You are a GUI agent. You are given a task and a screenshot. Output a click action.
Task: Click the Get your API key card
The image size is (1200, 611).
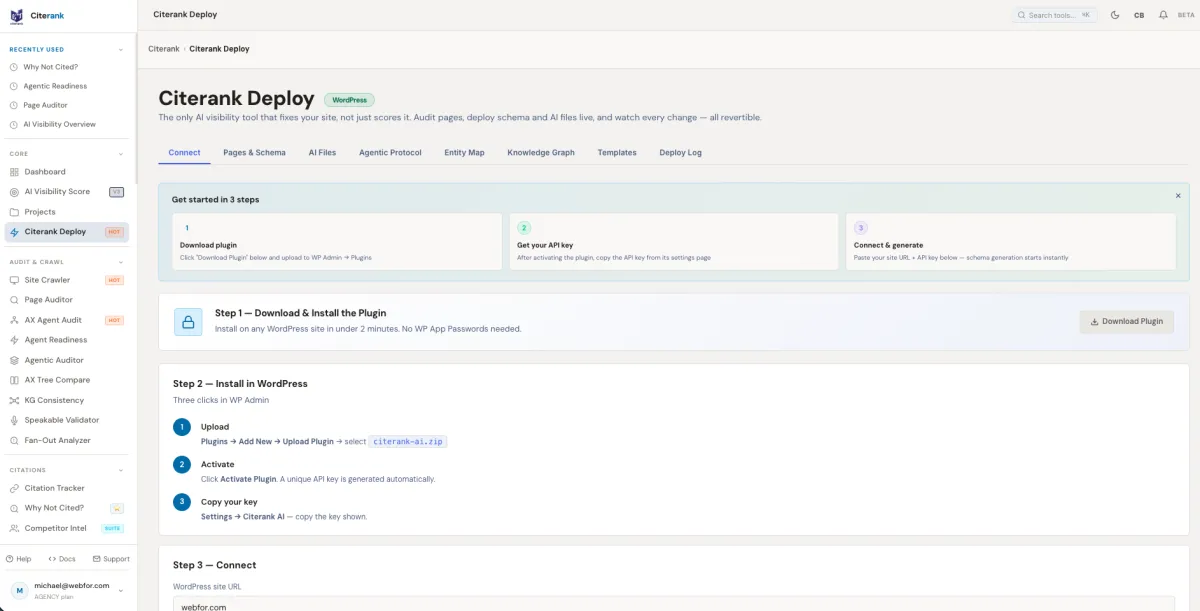[x=674, y=241]
